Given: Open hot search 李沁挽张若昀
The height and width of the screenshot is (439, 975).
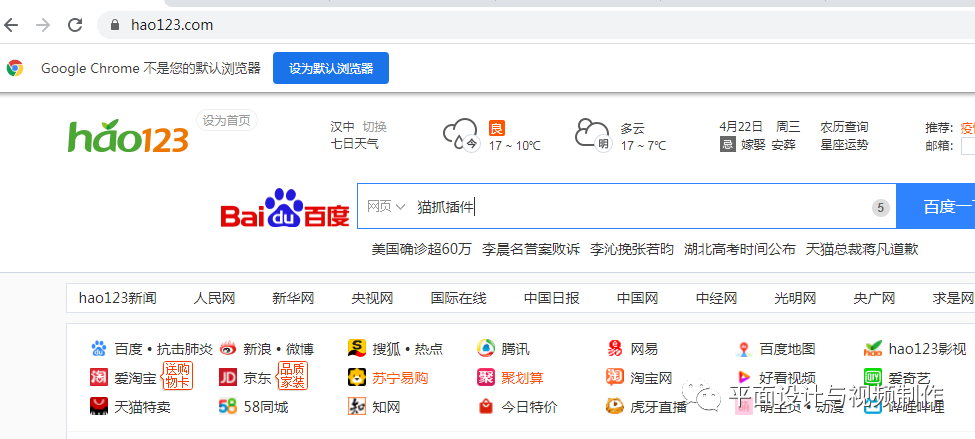Looking at the screenshot, I should click(632, 249).
